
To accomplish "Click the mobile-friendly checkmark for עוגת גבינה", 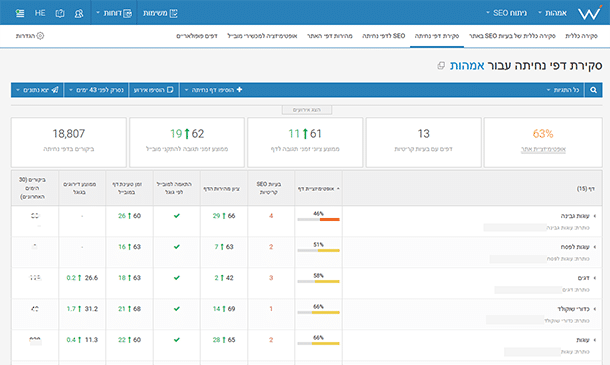I will click(x=177, y=216).
